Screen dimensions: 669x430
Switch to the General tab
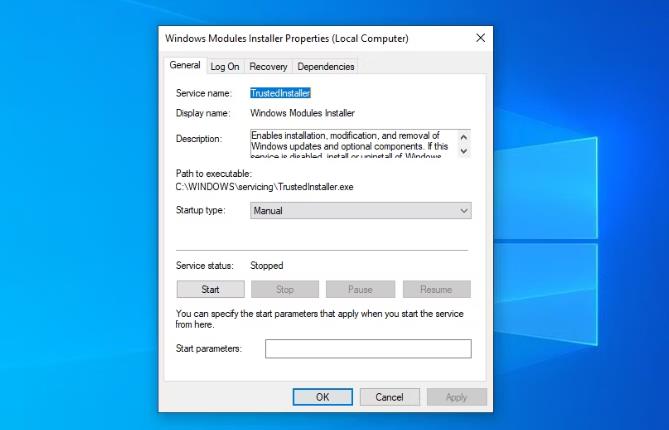185,65
